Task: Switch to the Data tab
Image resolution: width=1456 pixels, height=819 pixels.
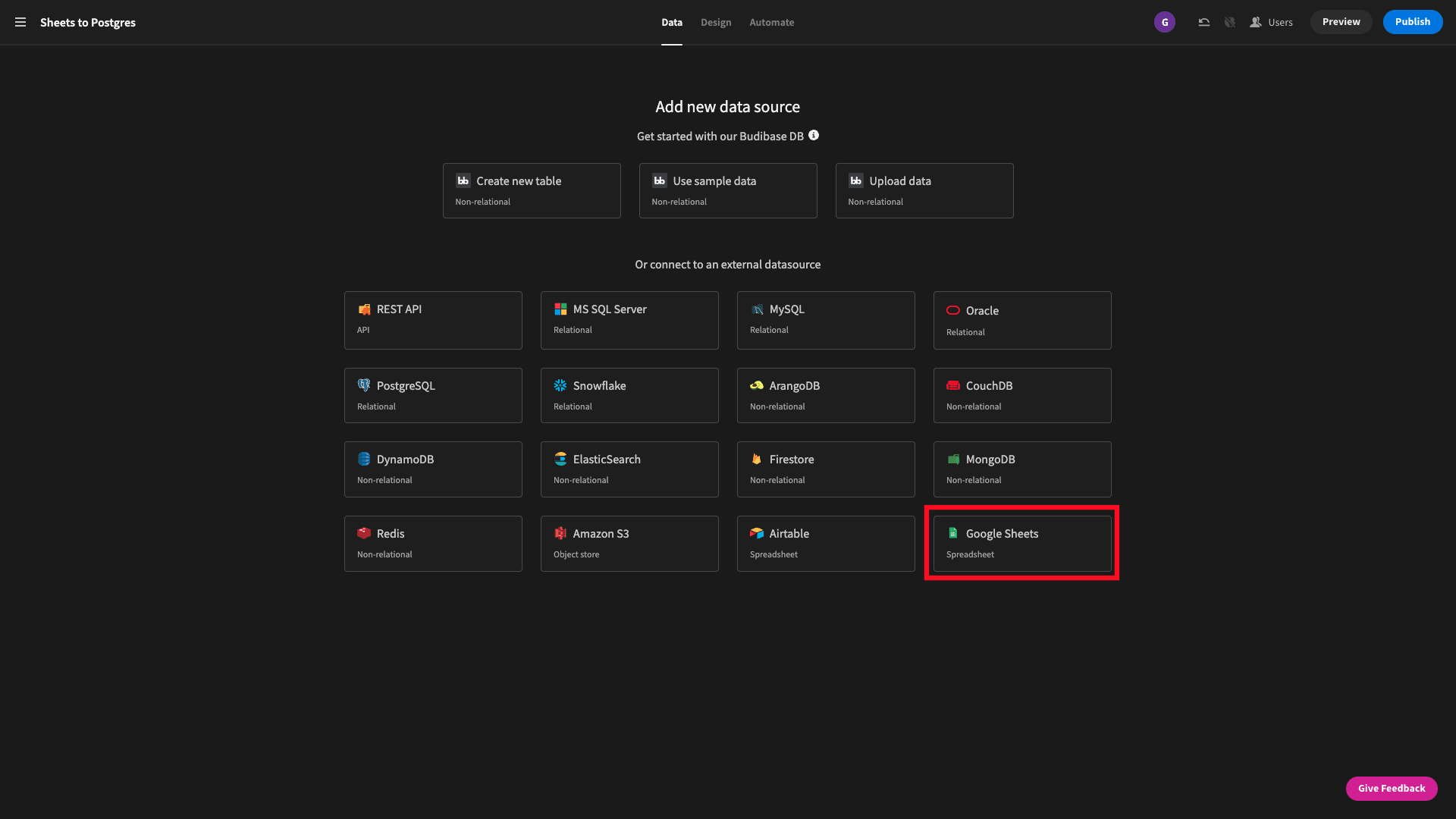Action: (672, 23)
